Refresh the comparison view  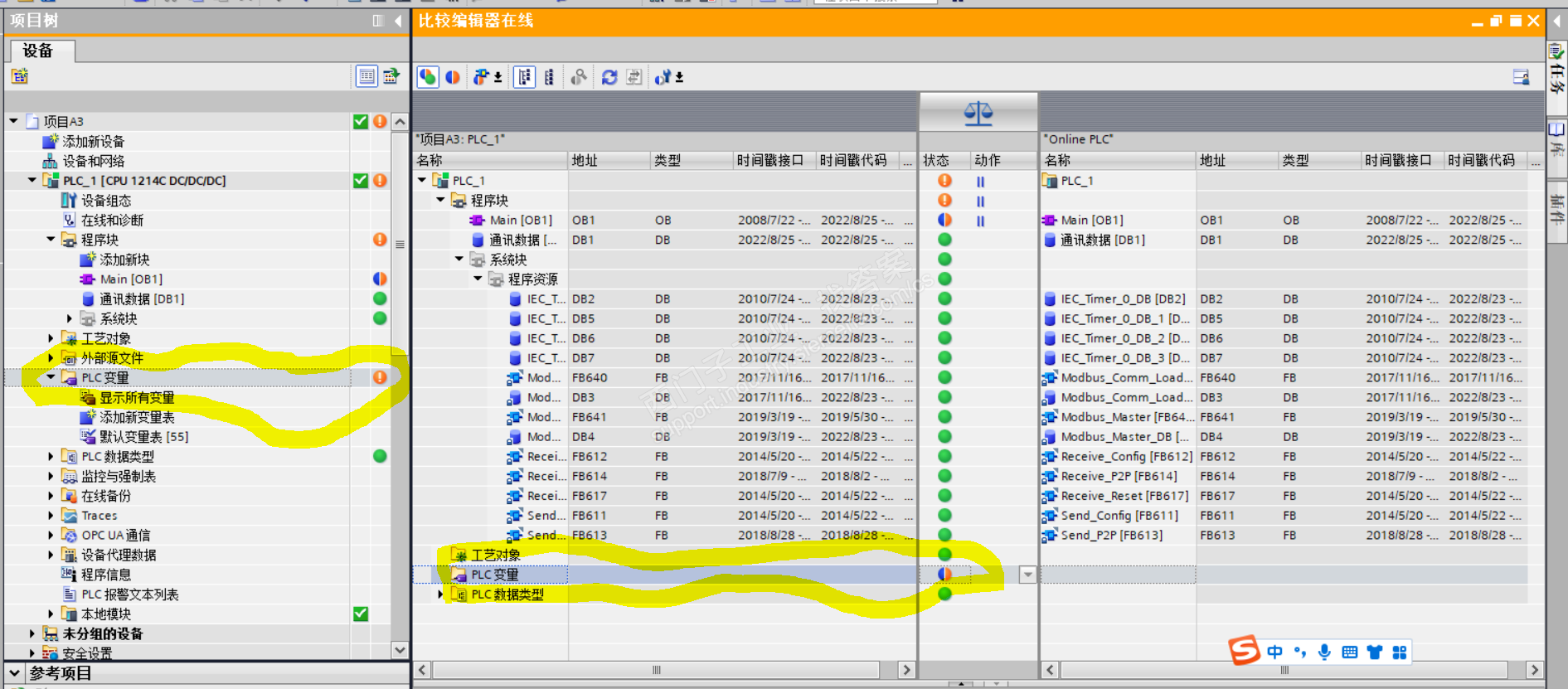[609, 77]
